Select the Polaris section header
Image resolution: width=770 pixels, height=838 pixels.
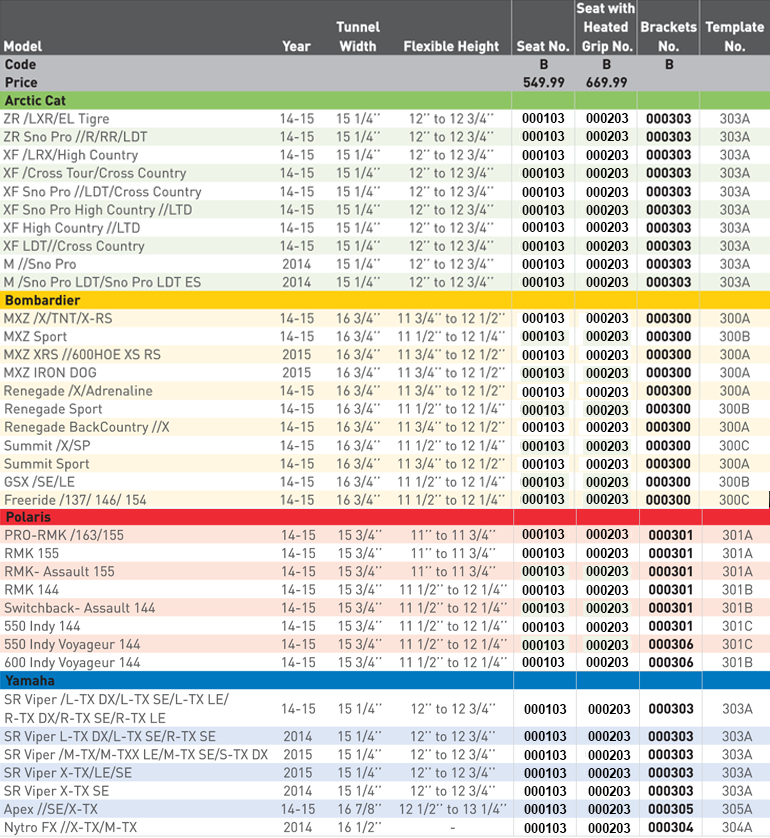coord(385,517)
